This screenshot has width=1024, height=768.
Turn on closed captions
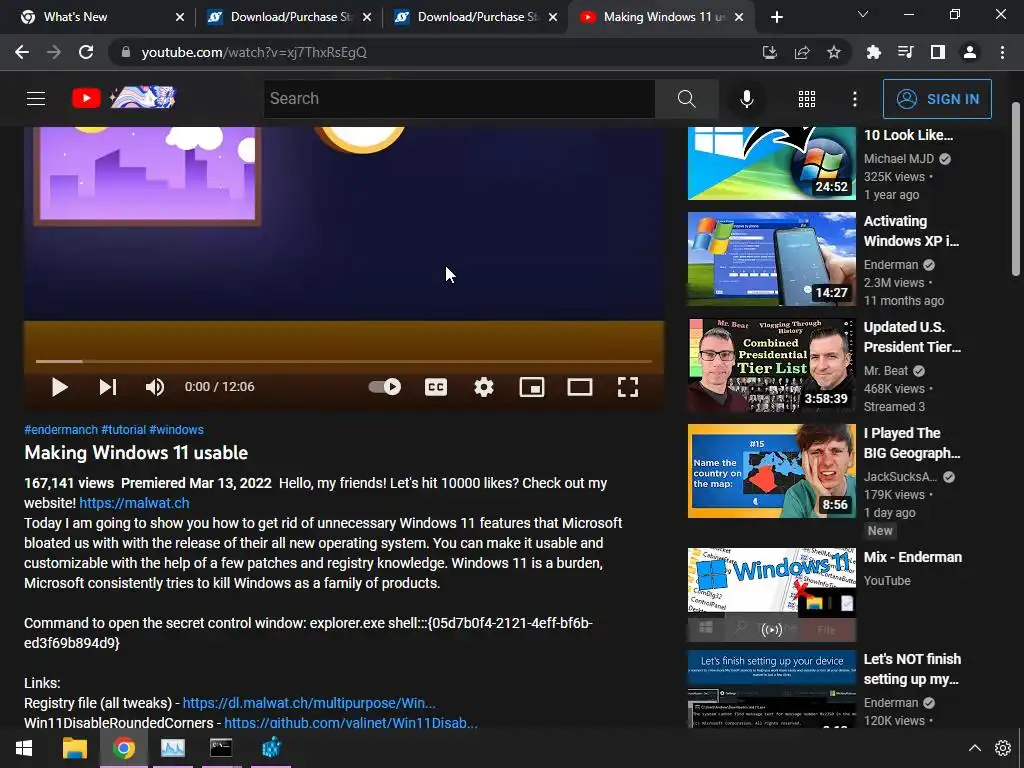point(436,387)
